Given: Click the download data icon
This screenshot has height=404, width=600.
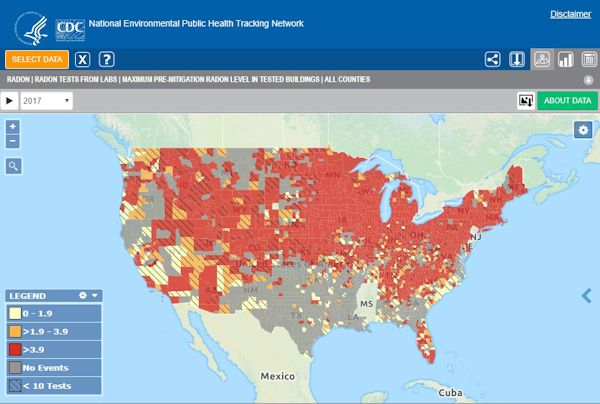Looking at the screenshot, I should tap(517, 59).
